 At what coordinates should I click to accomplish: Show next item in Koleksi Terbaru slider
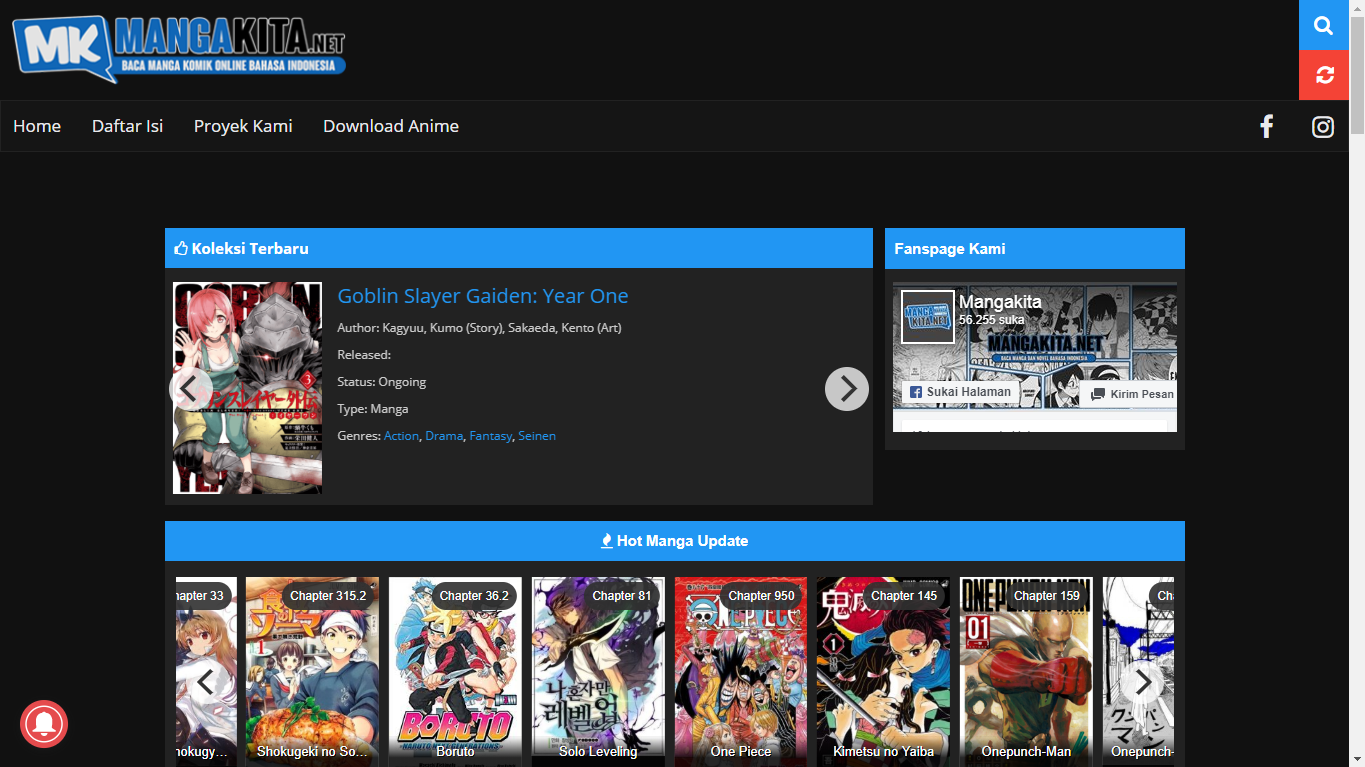[x=847, y=389]
